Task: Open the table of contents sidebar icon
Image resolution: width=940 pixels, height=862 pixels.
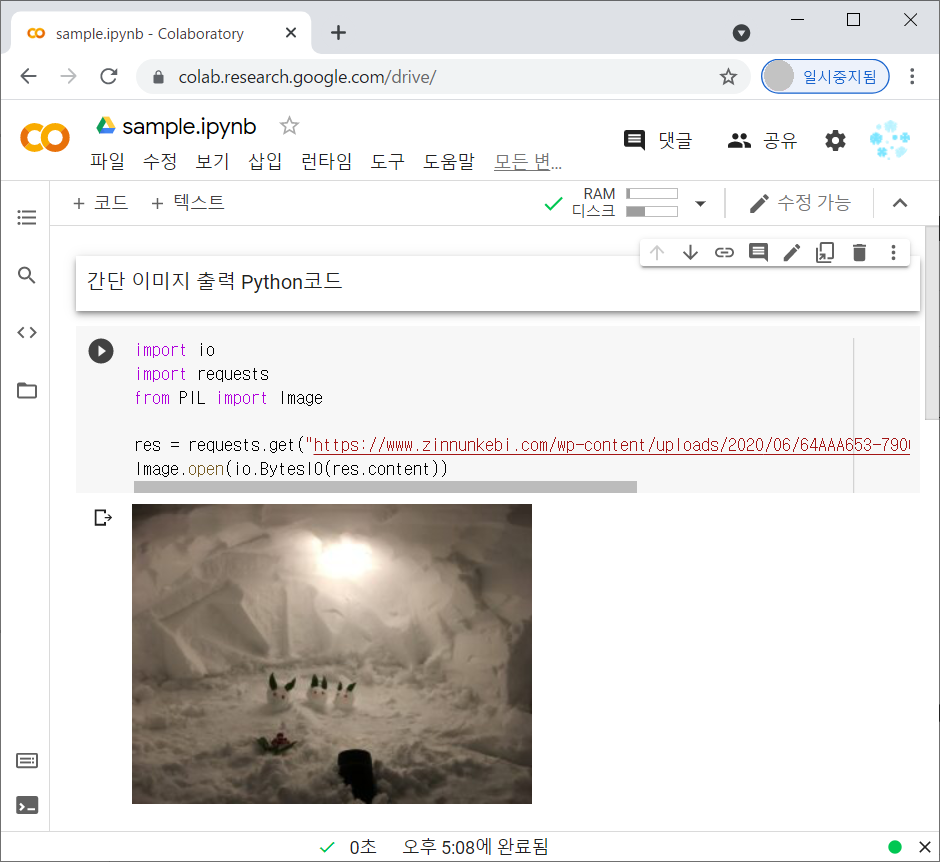Action: 27,217
